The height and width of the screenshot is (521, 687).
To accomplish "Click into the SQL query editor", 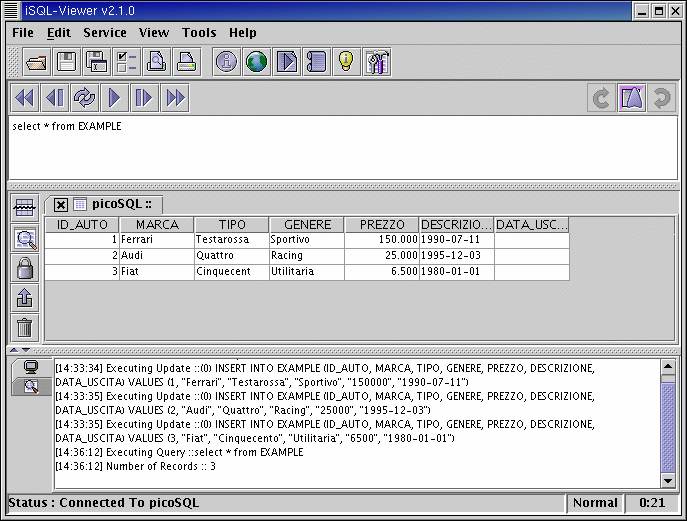I will (344, 148).
